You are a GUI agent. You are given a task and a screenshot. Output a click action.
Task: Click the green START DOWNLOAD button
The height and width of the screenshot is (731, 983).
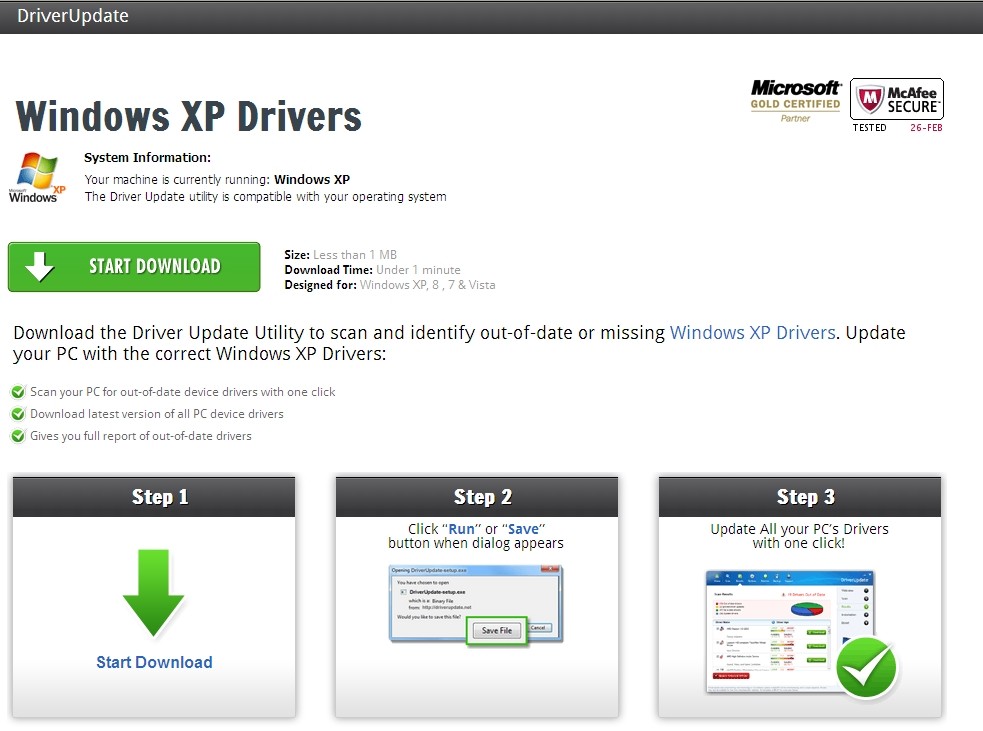tap(134, 267)
